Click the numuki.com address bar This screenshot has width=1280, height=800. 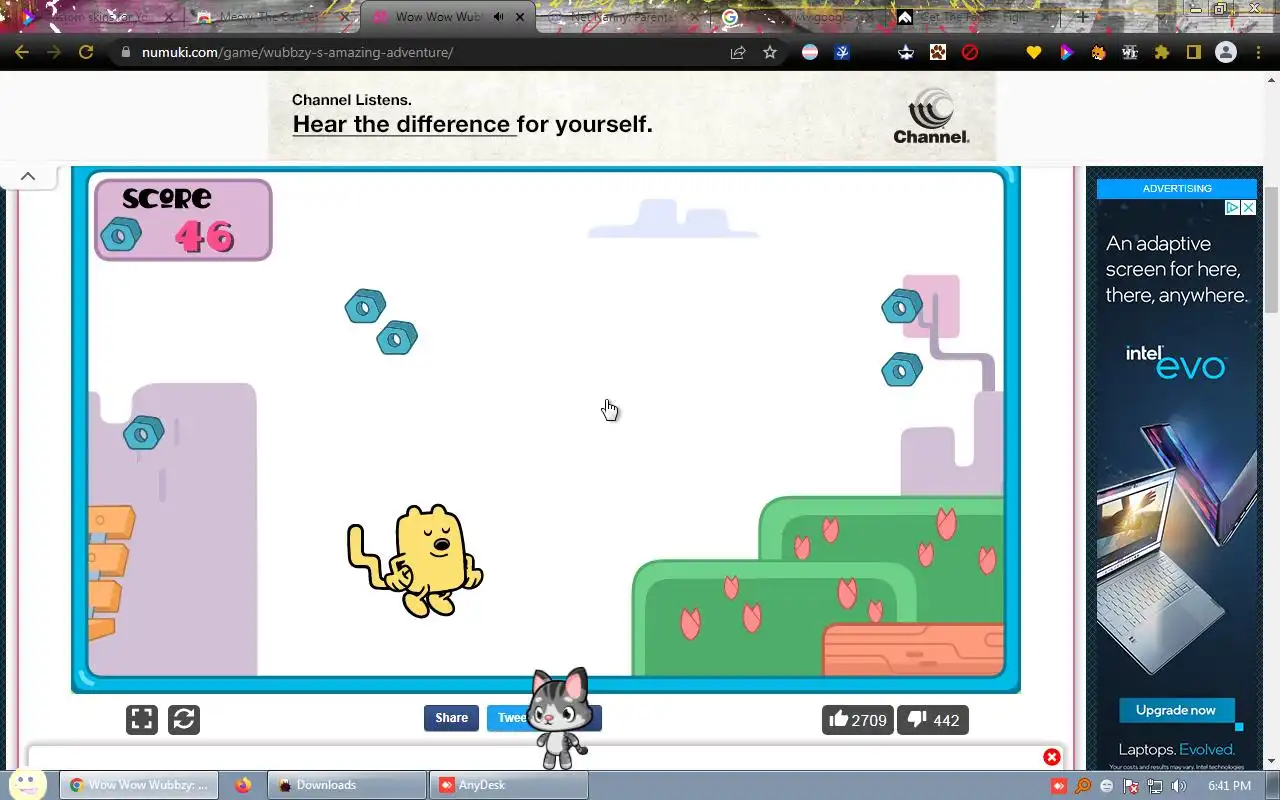pyautogui.click(x=420, y=52)
